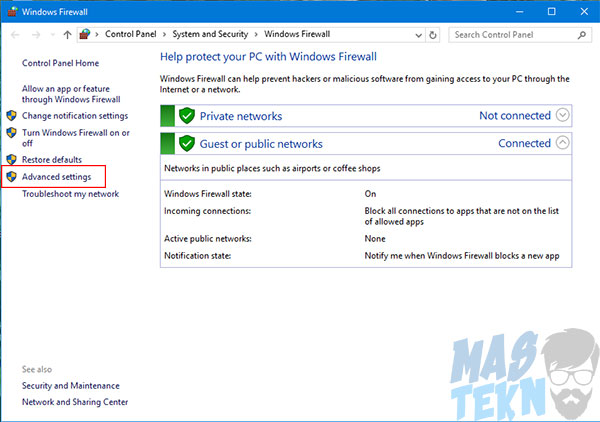Go up one level with Up arrow

[67, 35]
